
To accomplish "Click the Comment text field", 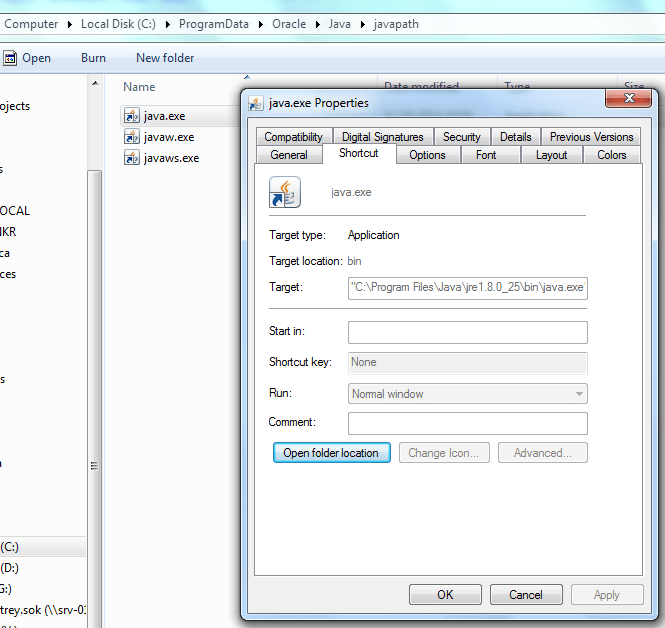I will (x=468, y=423).
